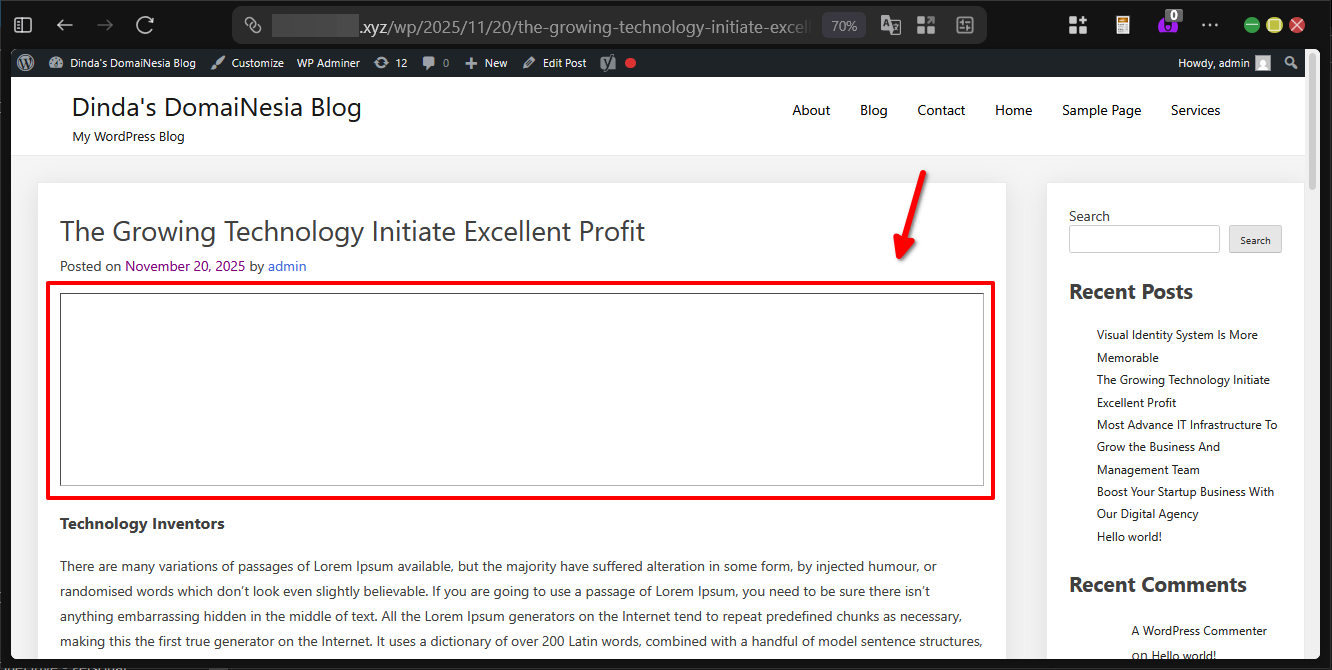
Task: Expand the New content menu in admin bar
Action: (487, 63)
